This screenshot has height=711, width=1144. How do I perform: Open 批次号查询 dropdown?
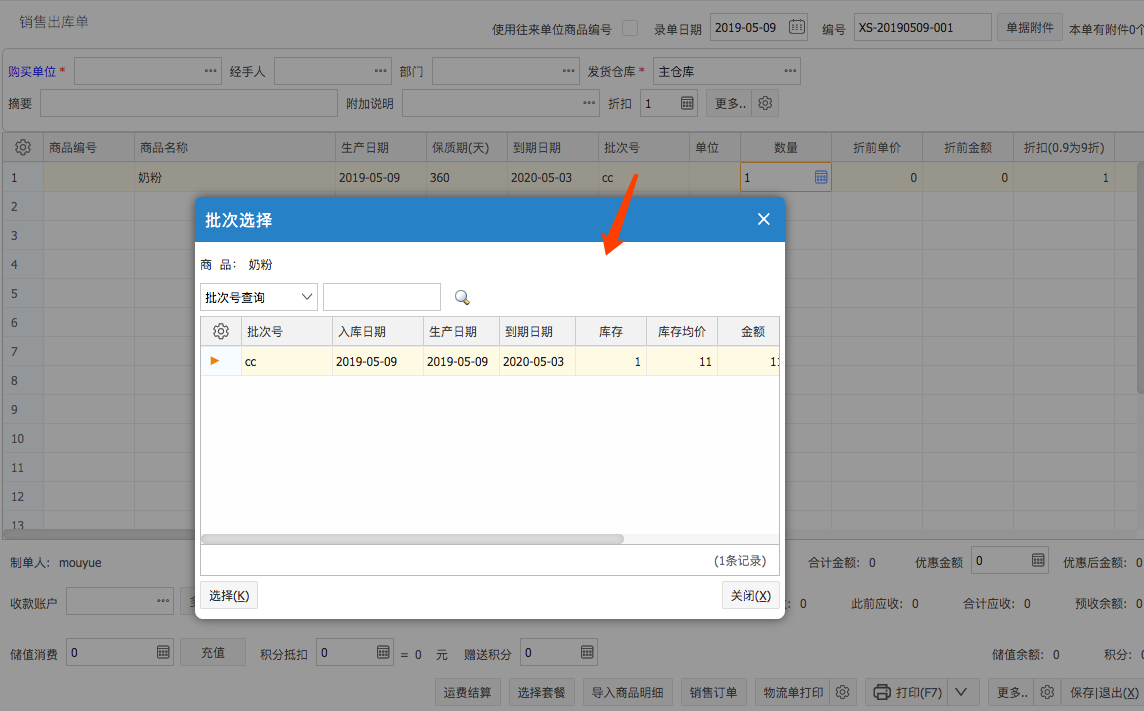coord(258,297)
